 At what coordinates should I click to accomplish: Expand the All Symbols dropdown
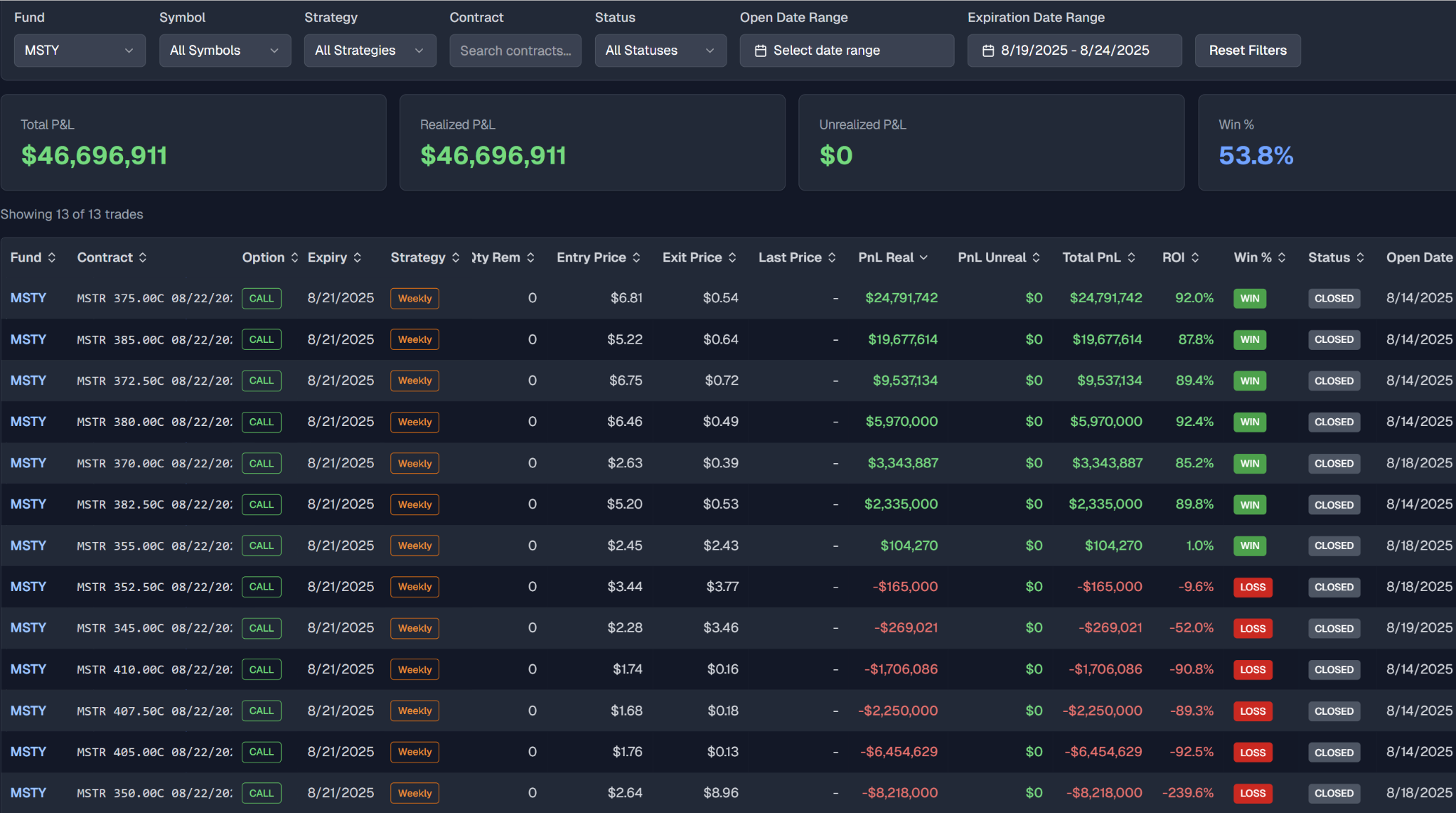[225, 51]
